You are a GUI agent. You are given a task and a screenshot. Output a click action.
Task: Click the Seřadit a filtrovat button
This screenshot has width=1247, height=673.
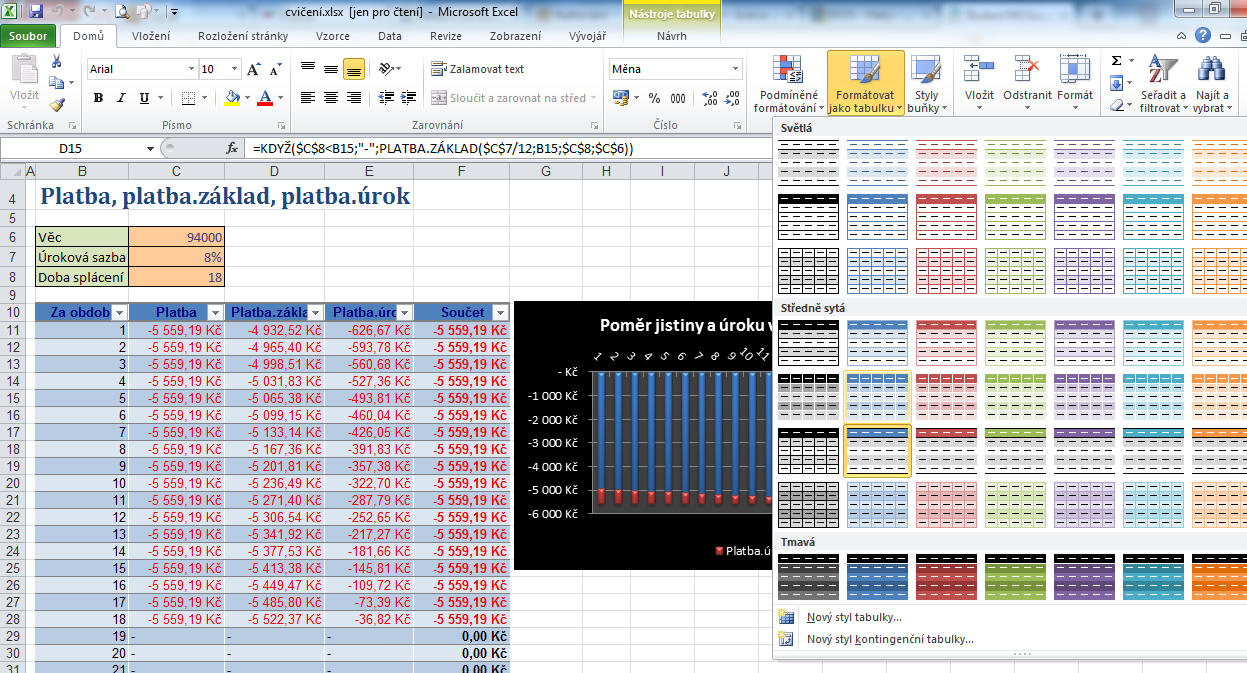(1163, 84)
